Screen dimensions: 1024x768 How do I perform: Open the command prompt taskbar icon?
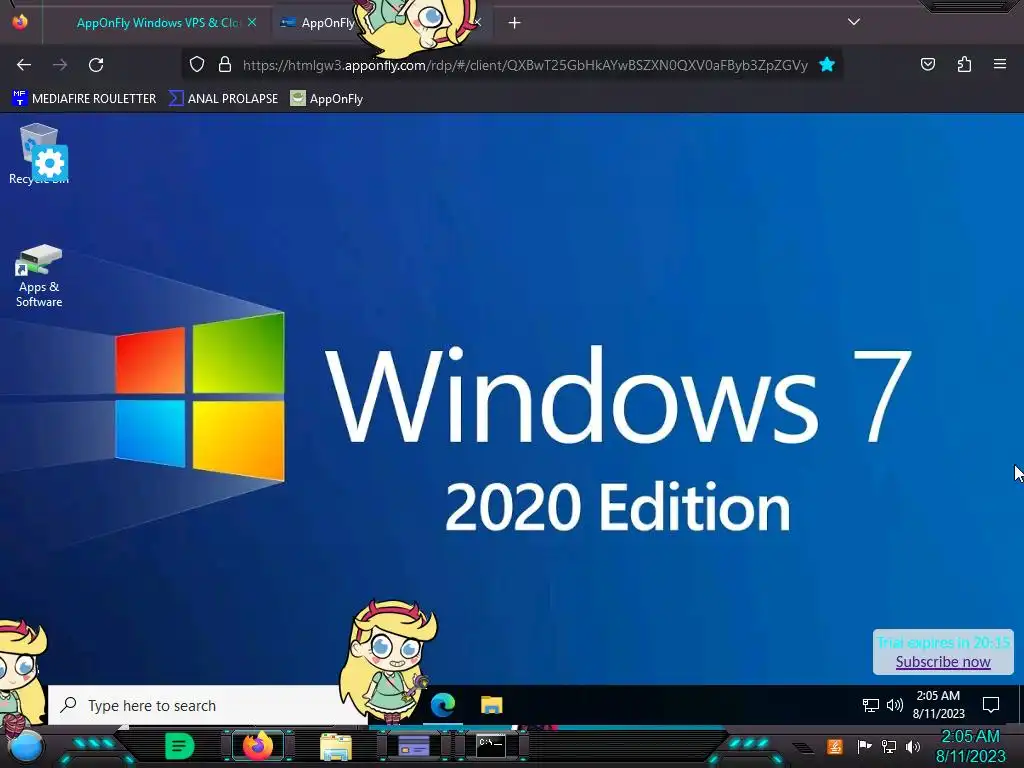(x=491, y=745)
